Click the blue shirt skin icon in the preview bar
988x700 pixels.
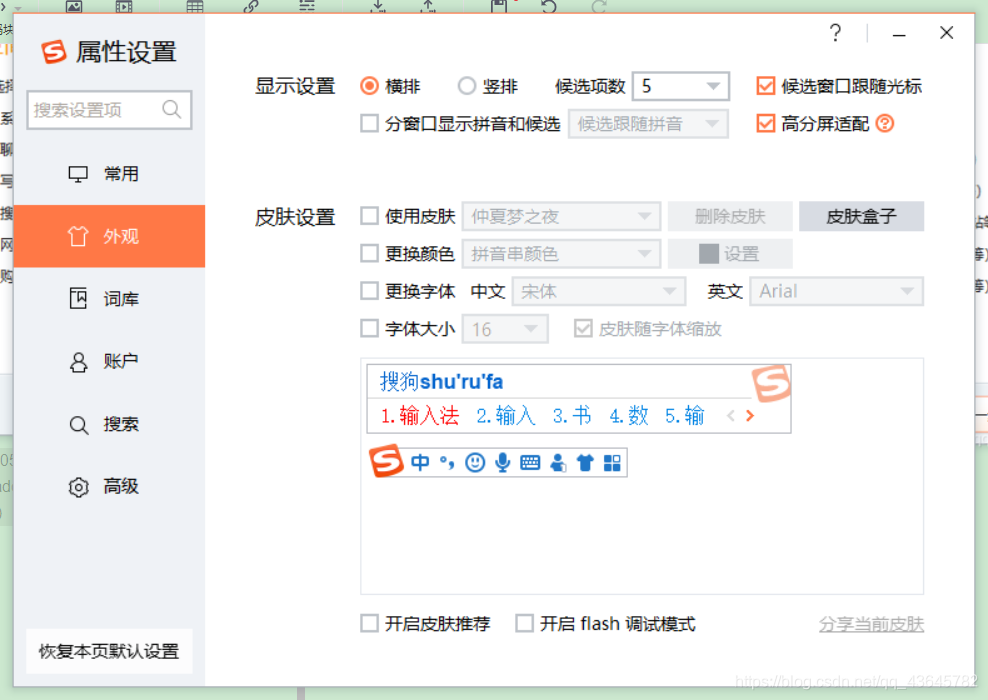click(x=585, y=463)
